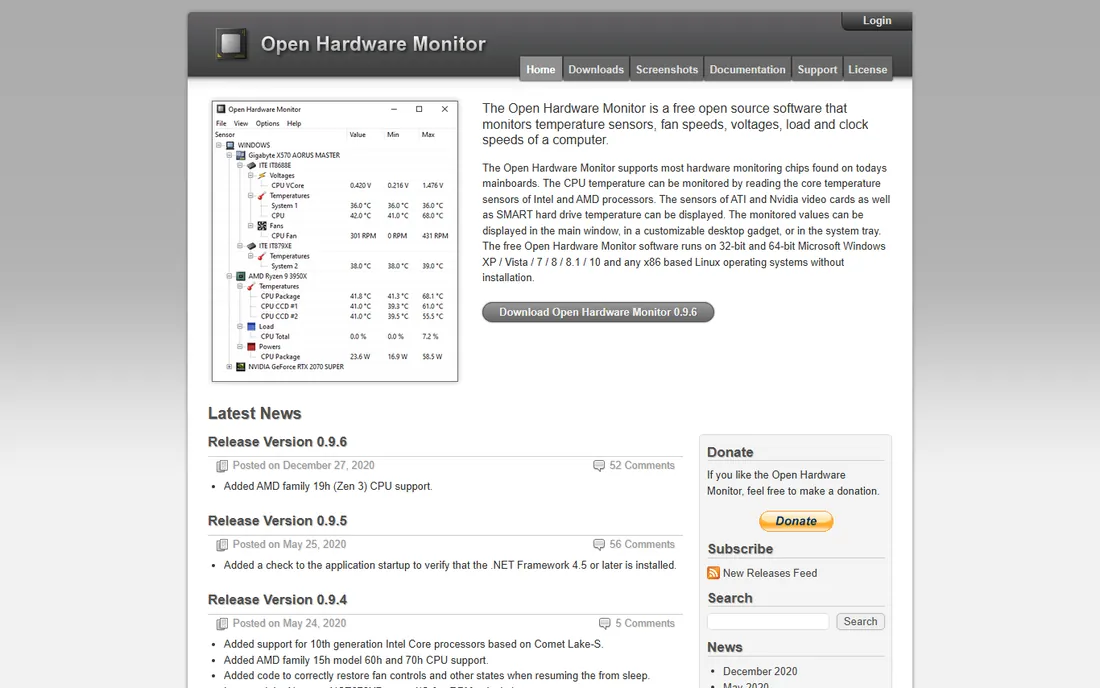Select the ITE IT879XE chip icon
Viewport: 1100px width, 688px height.
pos(251,246)
